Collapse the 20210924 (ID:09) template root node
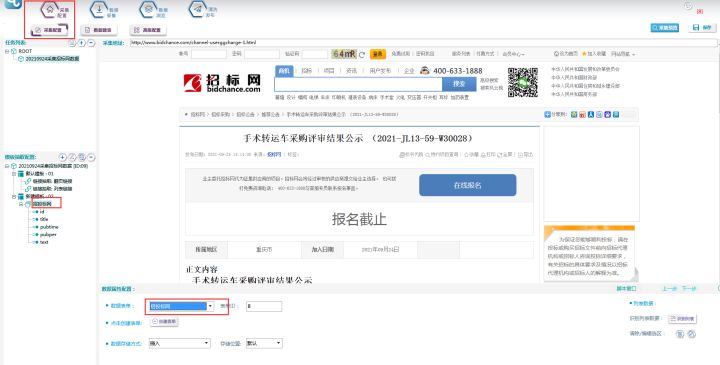Viewport: 720px width, 365px height. coord(7,166)
